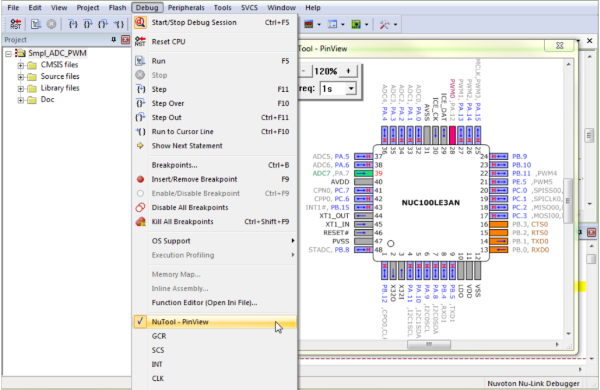Expand the Source files folder
The width and height of the screenshot is (600, 390).
pos(21,77)
